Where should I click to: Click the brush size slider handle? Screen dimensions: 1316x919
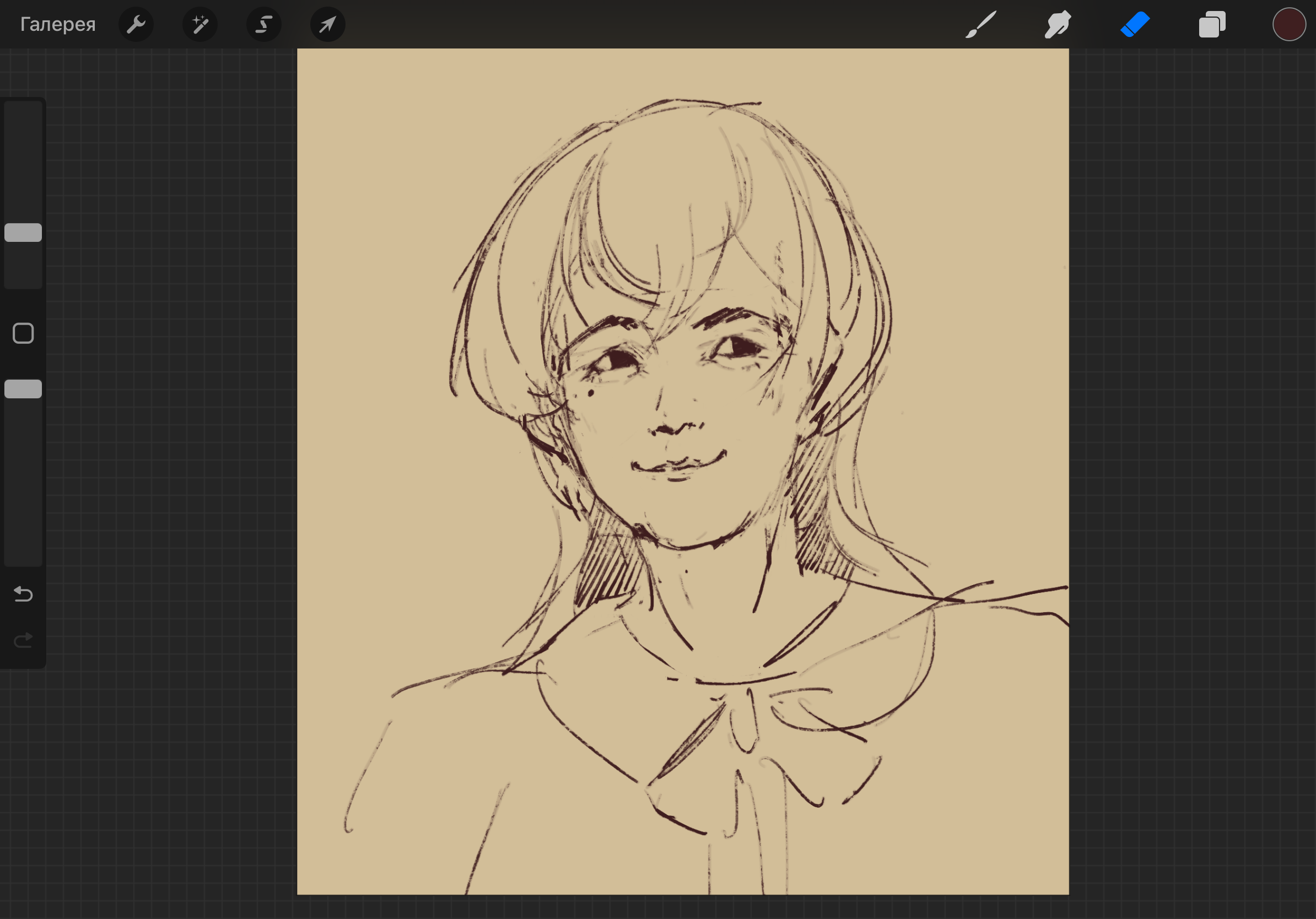point(23,233)
